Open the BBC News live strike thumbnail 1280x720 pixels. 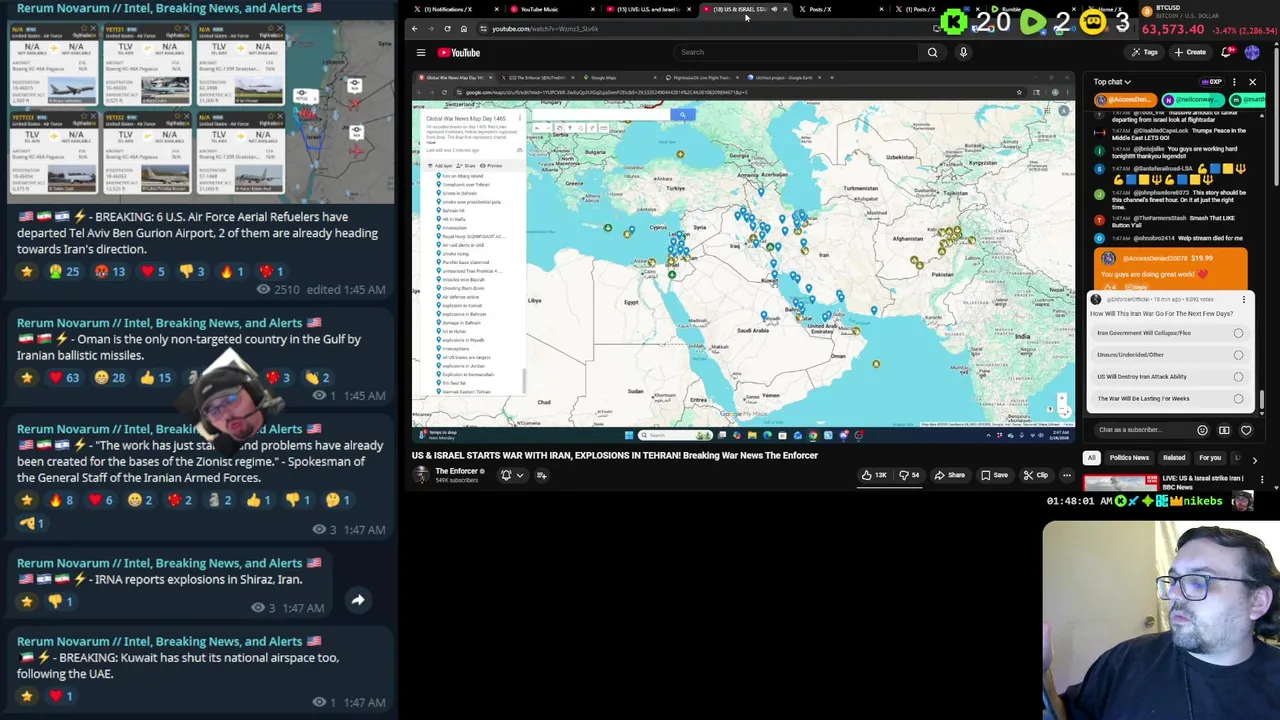click(1120, 482)
